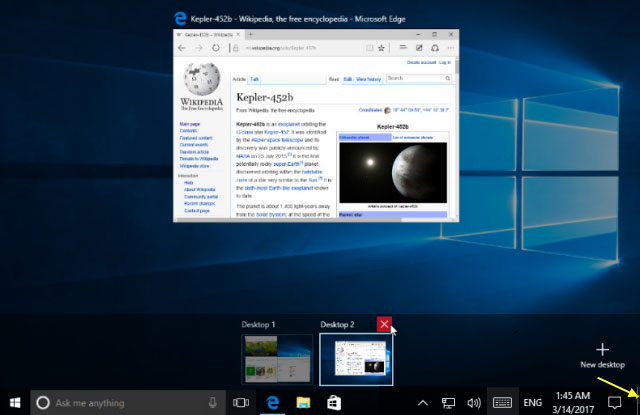640x415 pixels.
Task: Click the Kepler-452b planet illustration
Action: tap(393, 173)
